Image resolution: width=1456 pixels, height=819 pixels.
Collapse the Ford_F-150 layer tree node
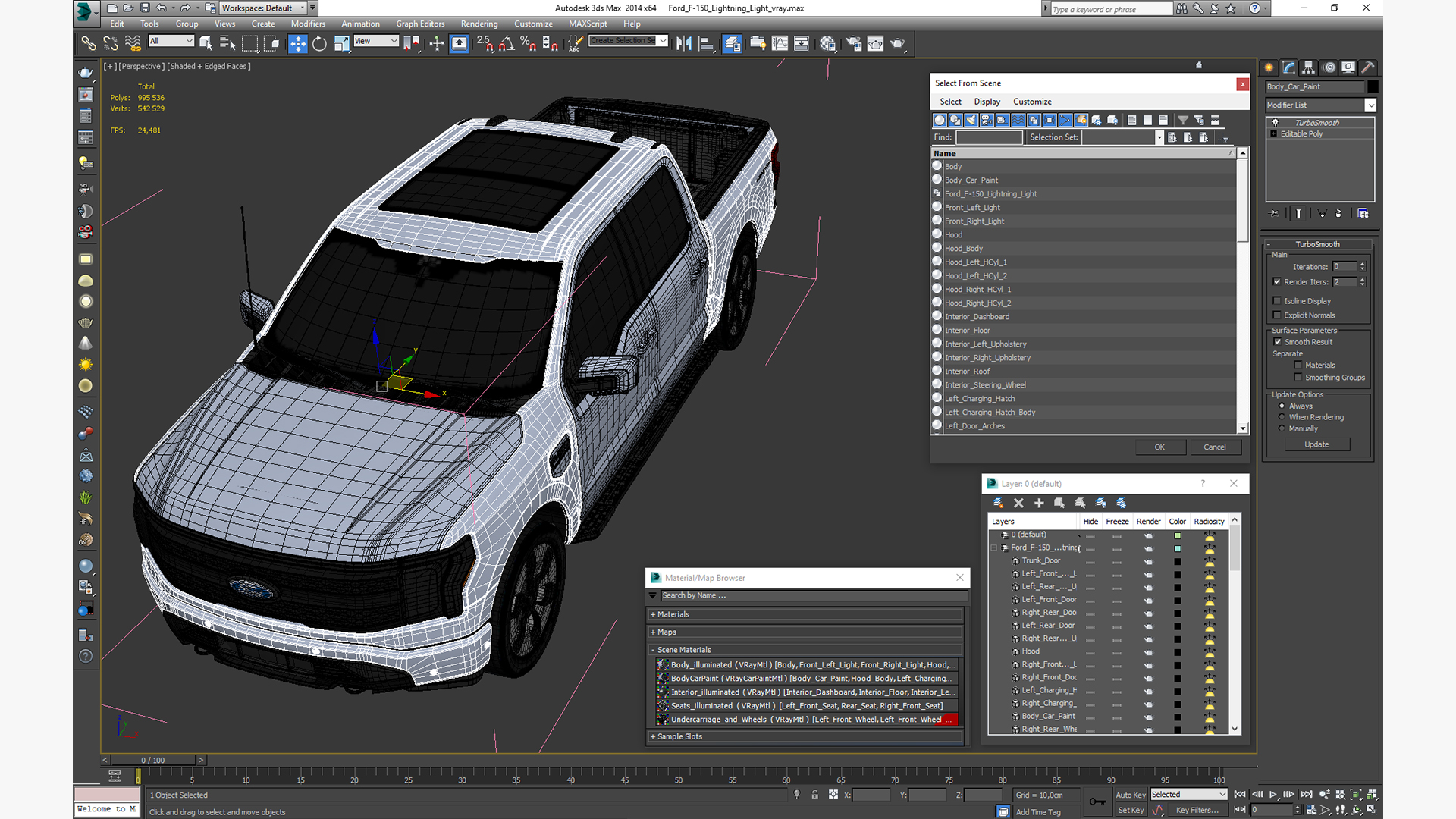tap(994, 548)
